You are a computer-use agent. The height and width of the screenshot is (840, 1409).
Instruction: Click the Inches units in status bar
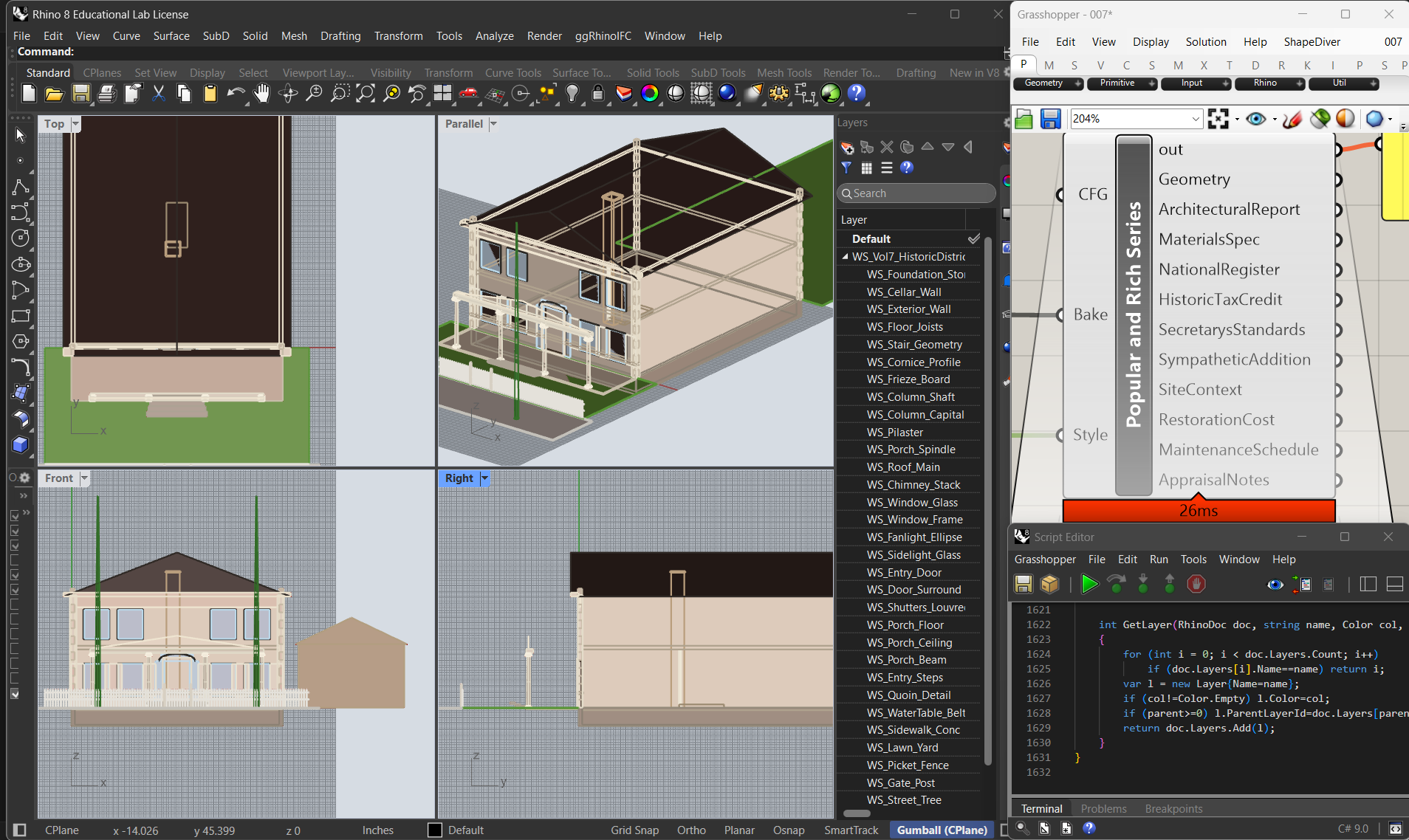coord(377,830)
